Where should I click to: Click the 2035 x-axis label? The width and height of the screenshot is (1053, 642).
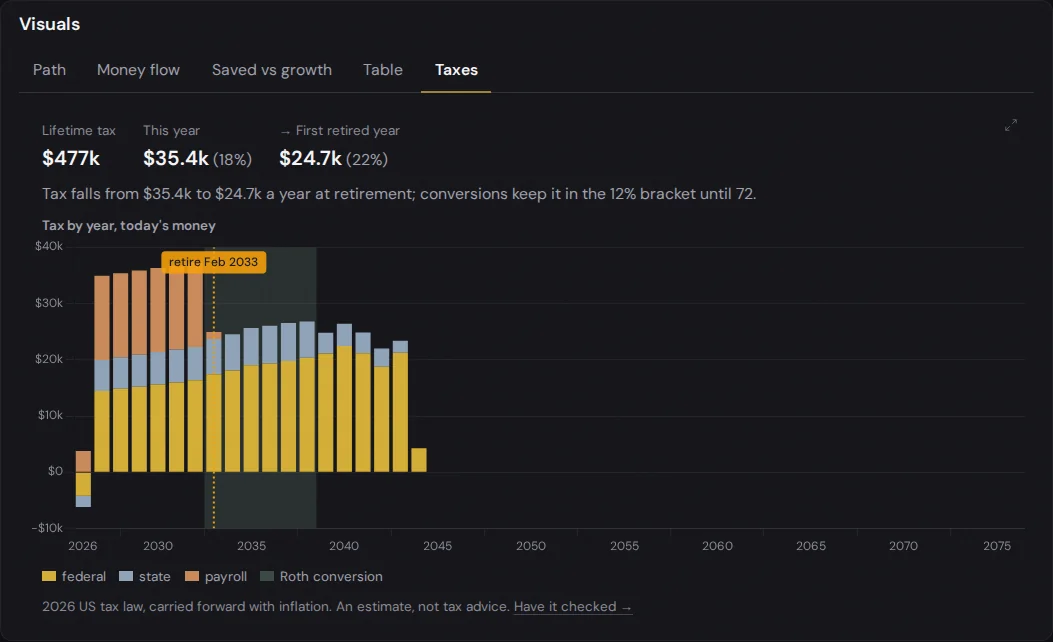[x=251, y=546]
